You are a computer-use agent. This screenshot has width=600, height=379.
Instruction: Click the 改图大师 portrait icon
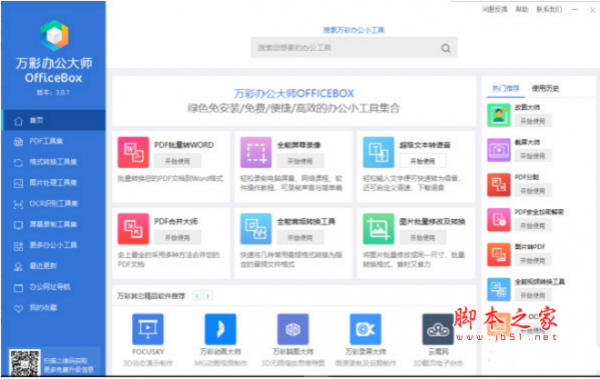(499, 115)
